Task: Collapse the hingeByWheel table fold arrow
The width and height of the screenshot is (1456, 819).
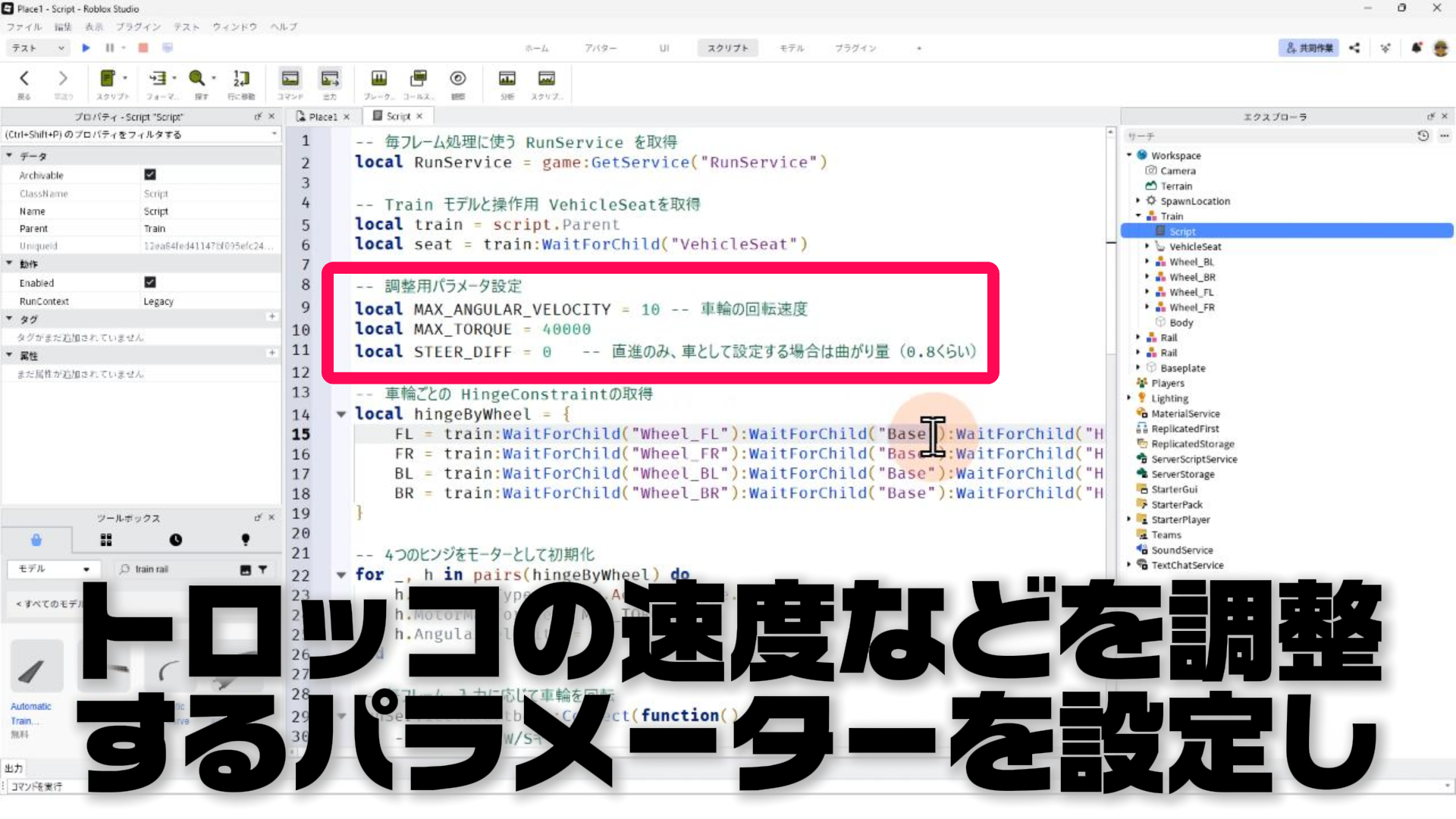Action: click(341, 415)
